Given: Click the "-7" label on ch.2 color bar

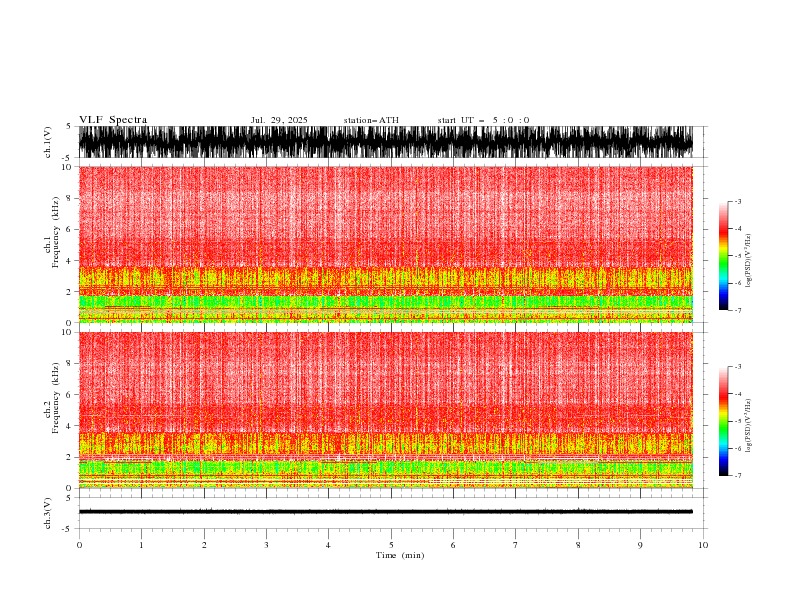Looking at the screenshot, I should [737, 475].
